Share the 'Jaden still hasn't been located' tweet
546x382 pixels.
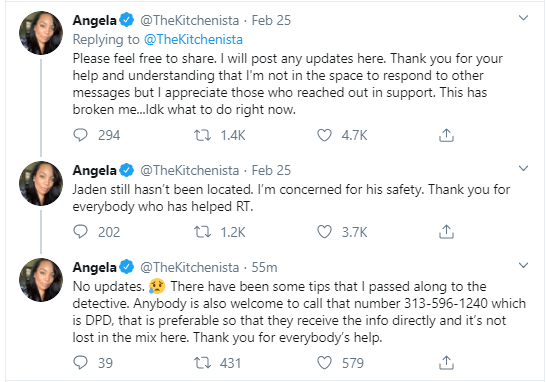click(x=446, y=232)
